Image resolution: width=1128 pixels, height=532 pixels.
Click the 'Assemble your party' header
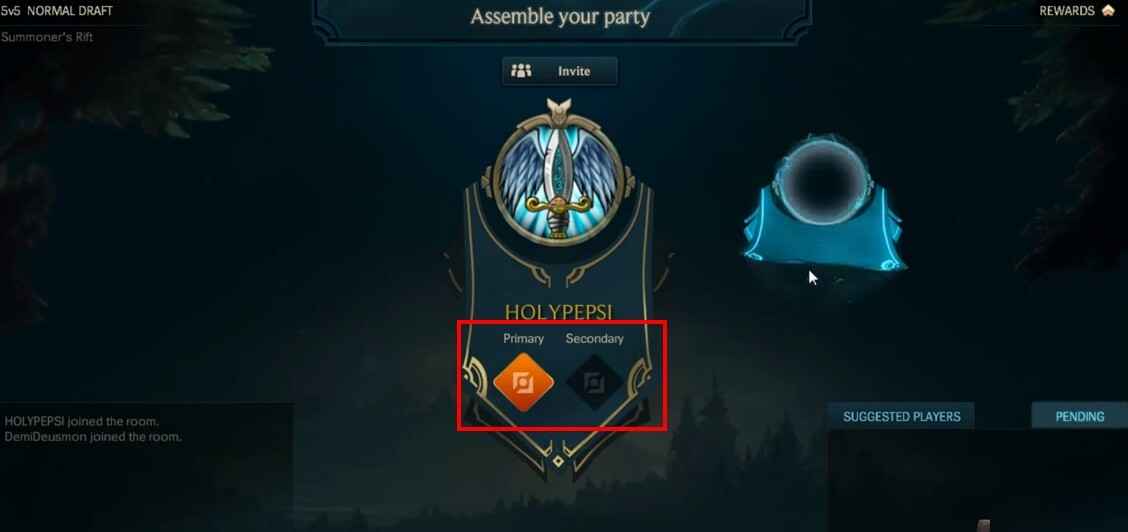click(560, 17)
